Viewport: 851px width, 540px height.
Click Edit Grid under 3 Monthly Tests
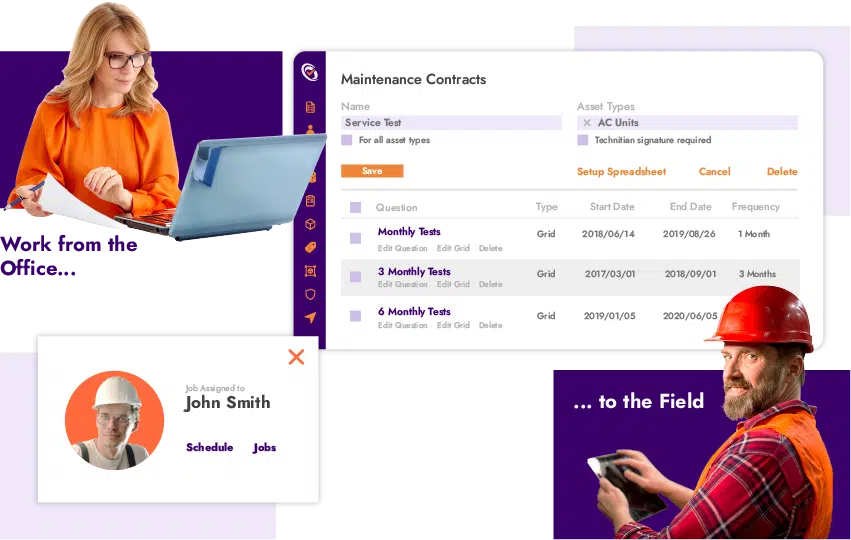[453, 284]
